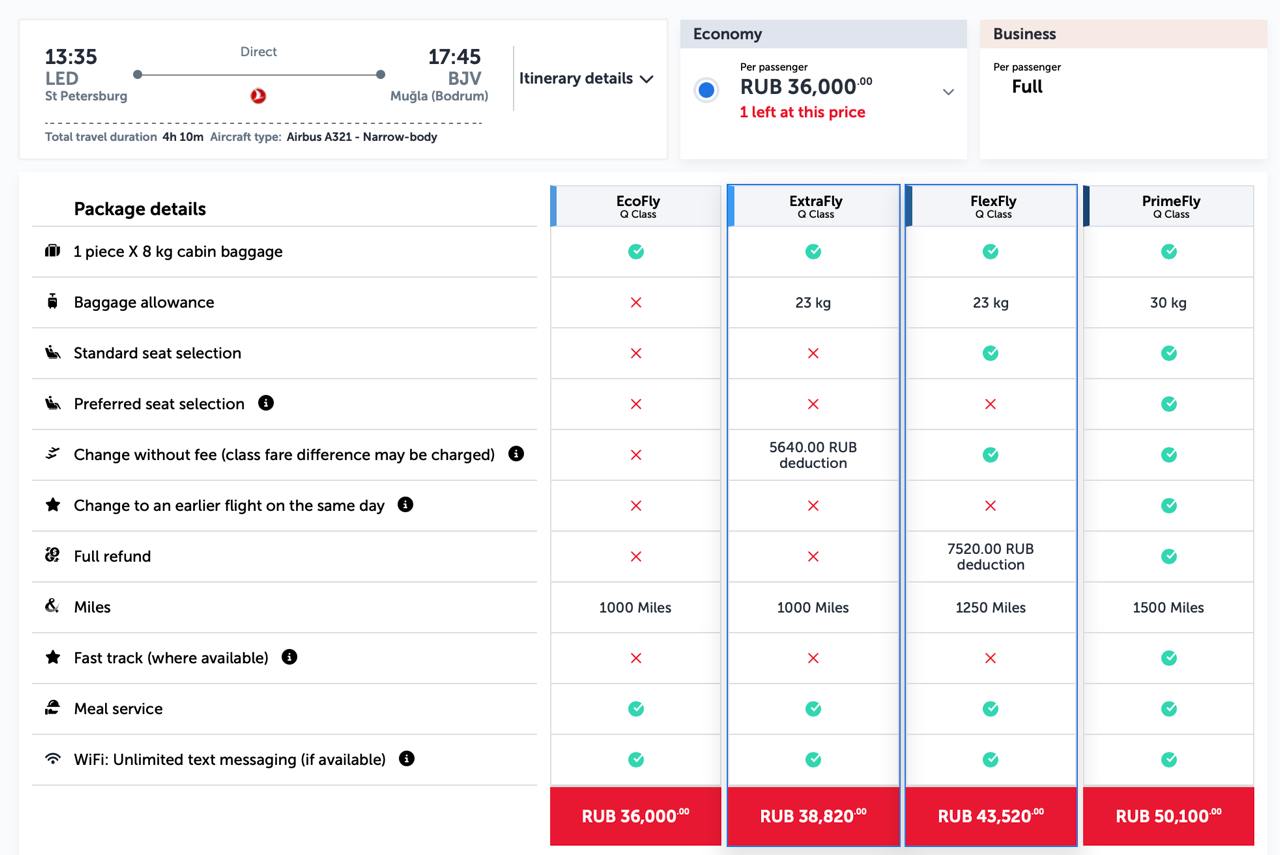Click the RUB 38,820 ExtraFly red button
Screen dimensions: 1280x855
point(813,816)
